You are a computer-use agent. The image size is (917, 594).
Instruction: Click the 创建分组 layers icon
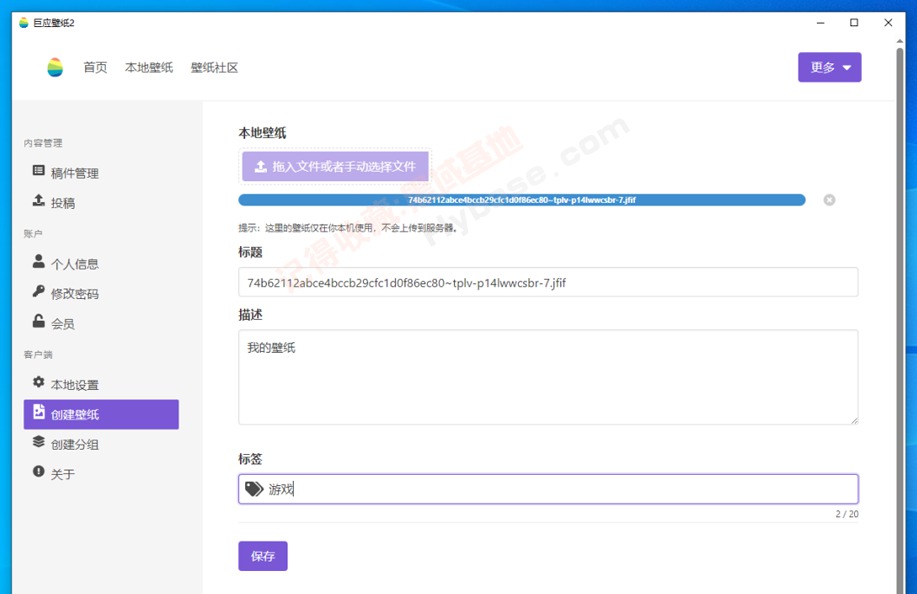tap(39, 441)
